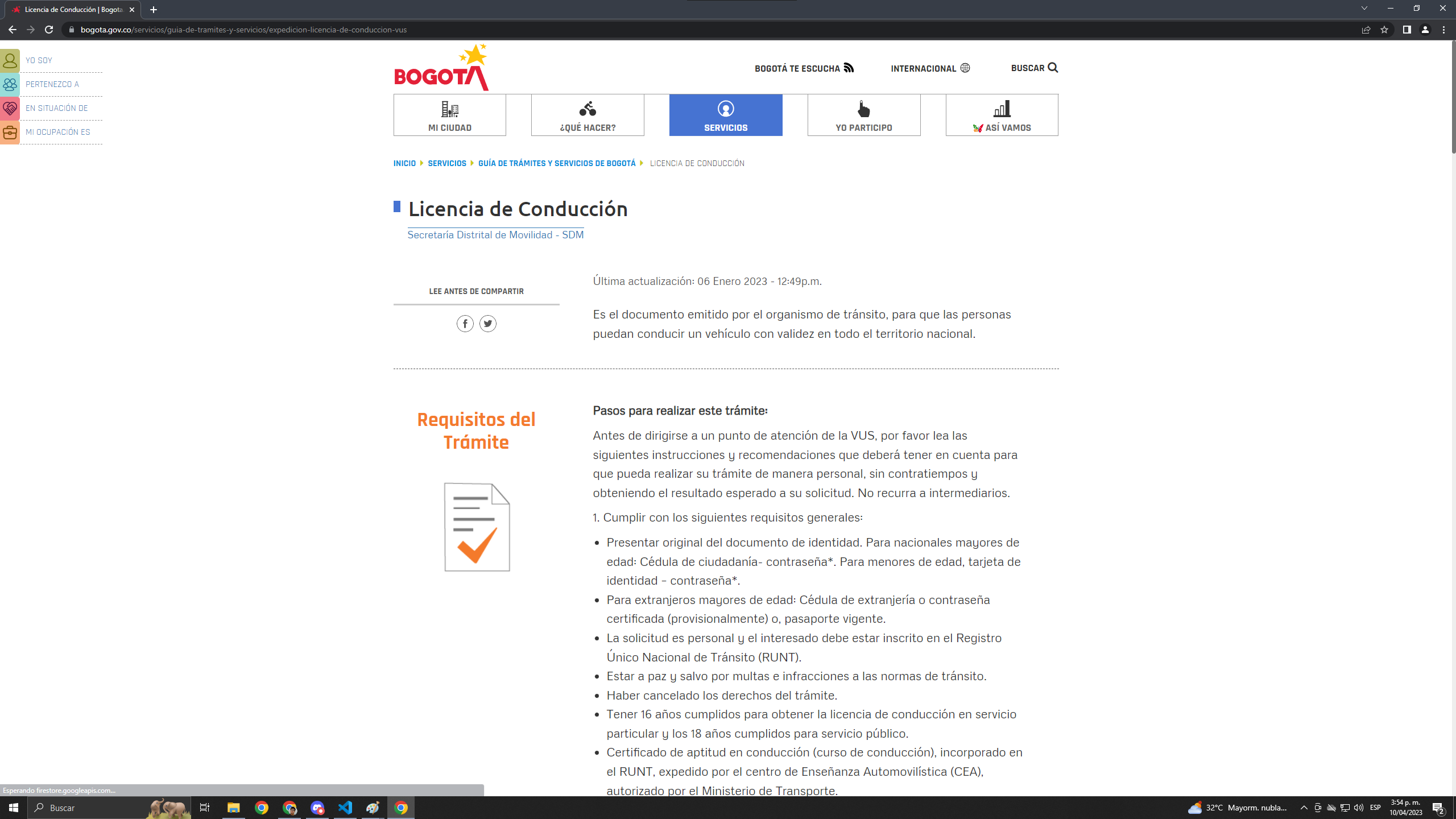This screenshot has height=819, width=1456.
Task: Click the ASÍ VAMOS chart icon
Action: tap(1001, 109)
